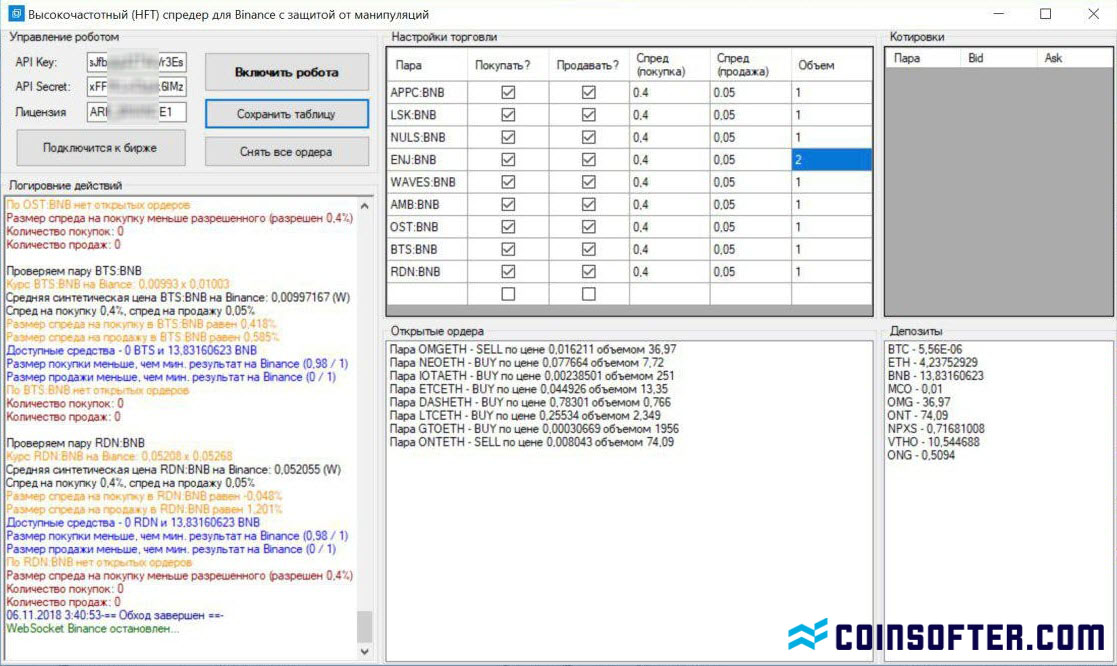Select the WAVES:BNB pair cell
The width and height of the screenshot is (1117, 666).
coord(427,182)
